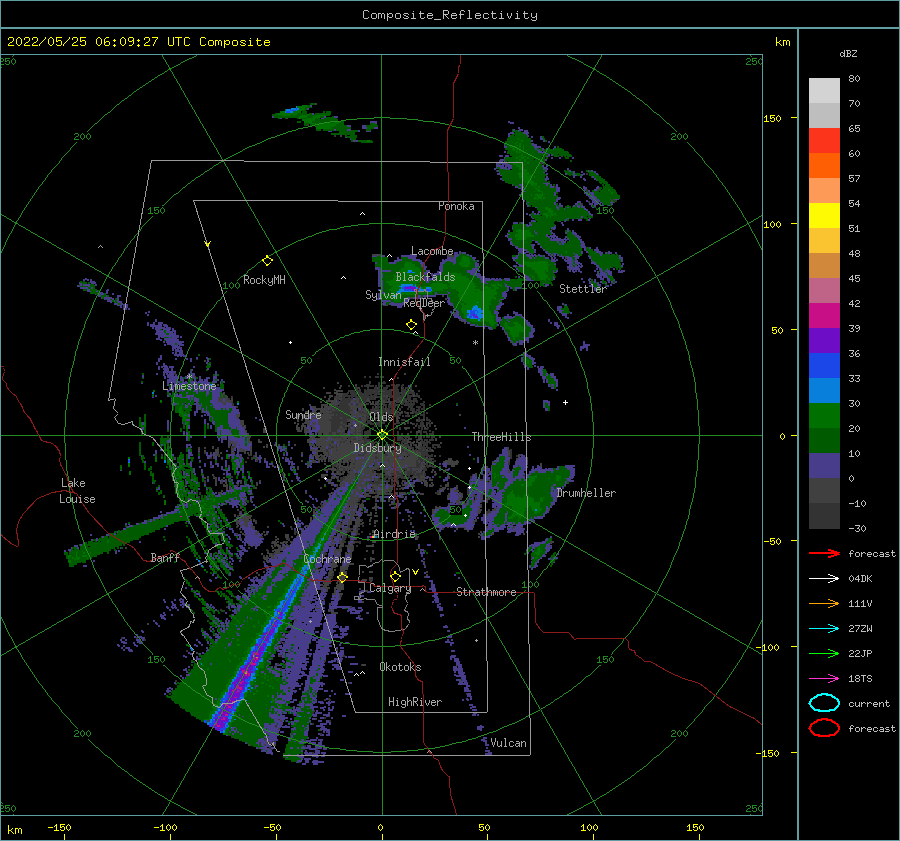Click the RedDeer city label
This screenshot has width=900, height=841.
[x=424, y=303]
